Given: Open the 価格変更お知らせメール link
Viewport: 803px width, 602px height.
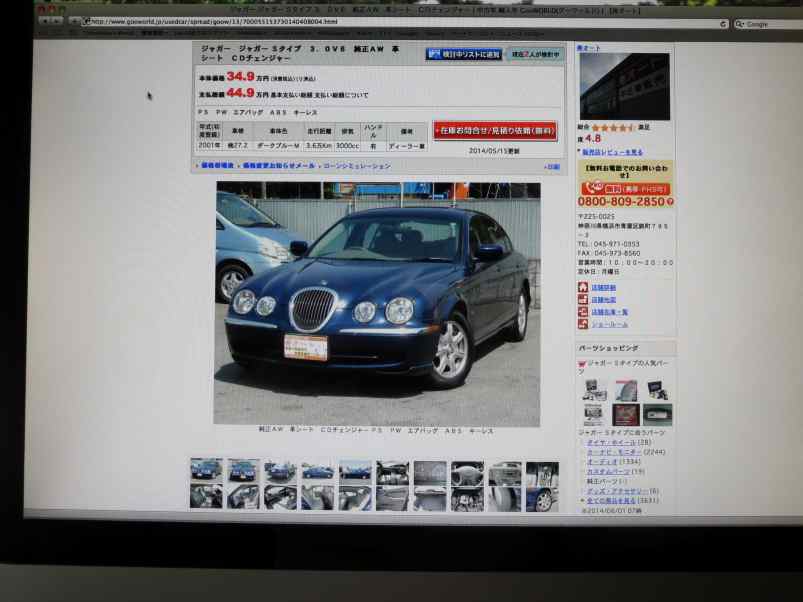Looking at the screenshot, I should point(279,166).
